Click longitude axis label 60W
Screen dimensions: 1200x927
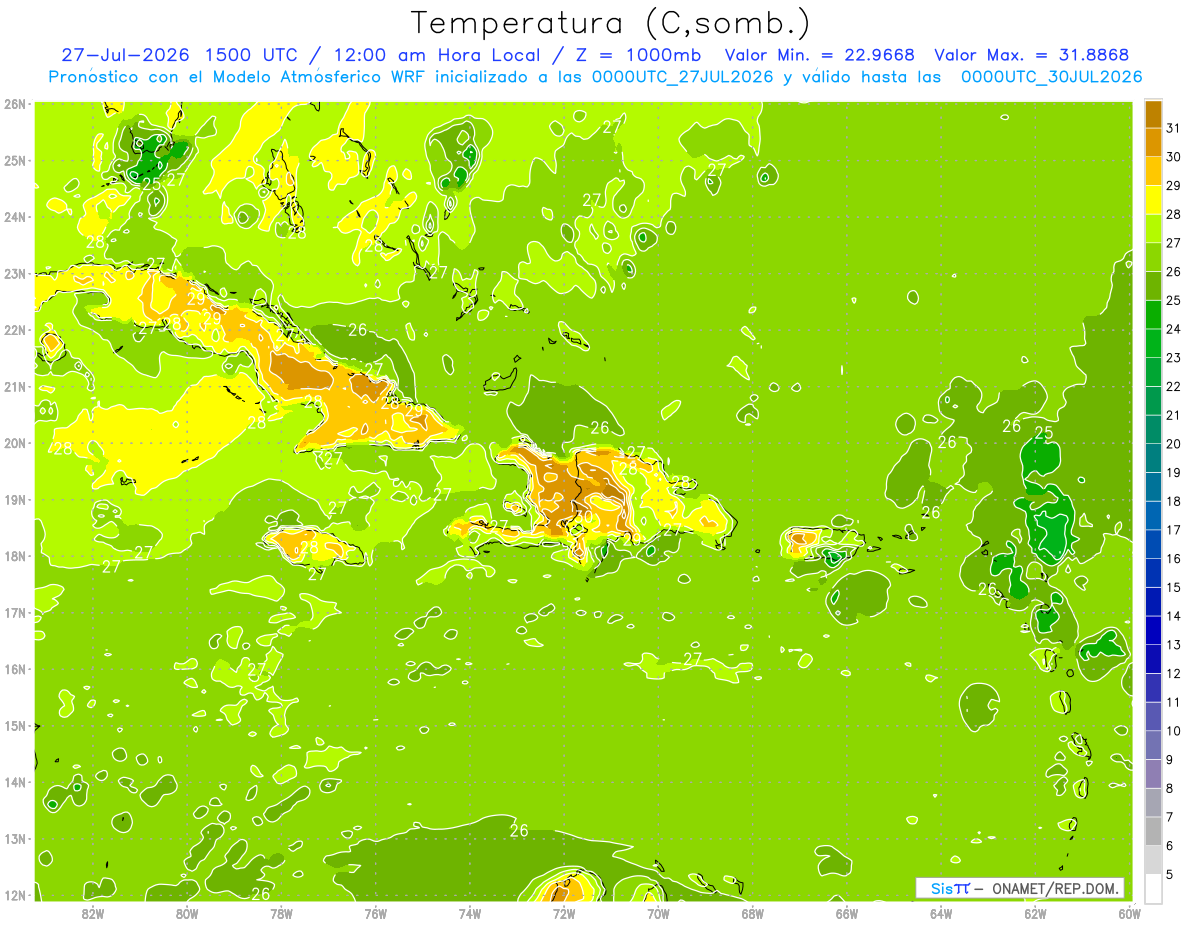[x=1129, y=913]
